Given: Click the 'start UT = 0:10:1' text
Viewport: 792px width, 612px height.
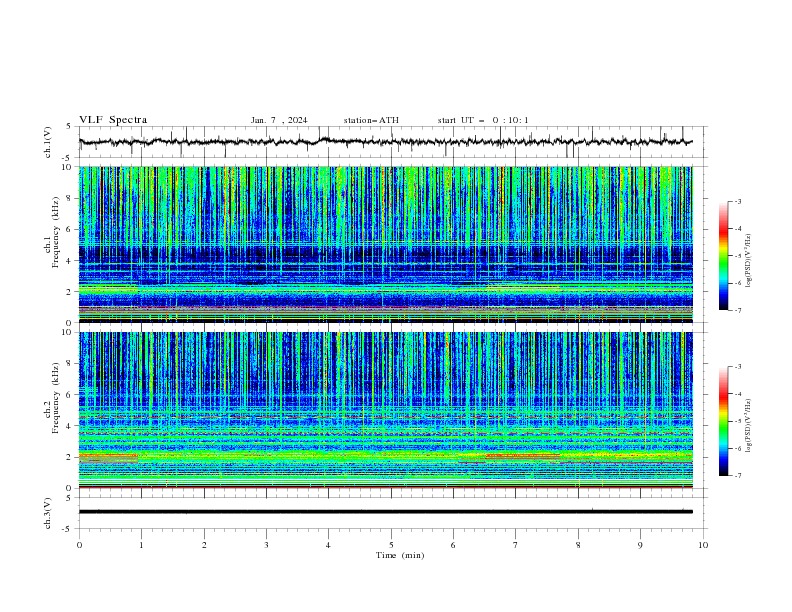Looking at the screenshot, I should 483,120.
